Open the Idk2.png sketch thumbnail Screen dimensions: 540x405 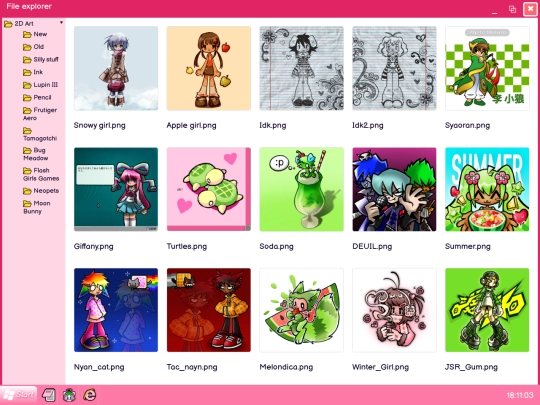point(394,68)
